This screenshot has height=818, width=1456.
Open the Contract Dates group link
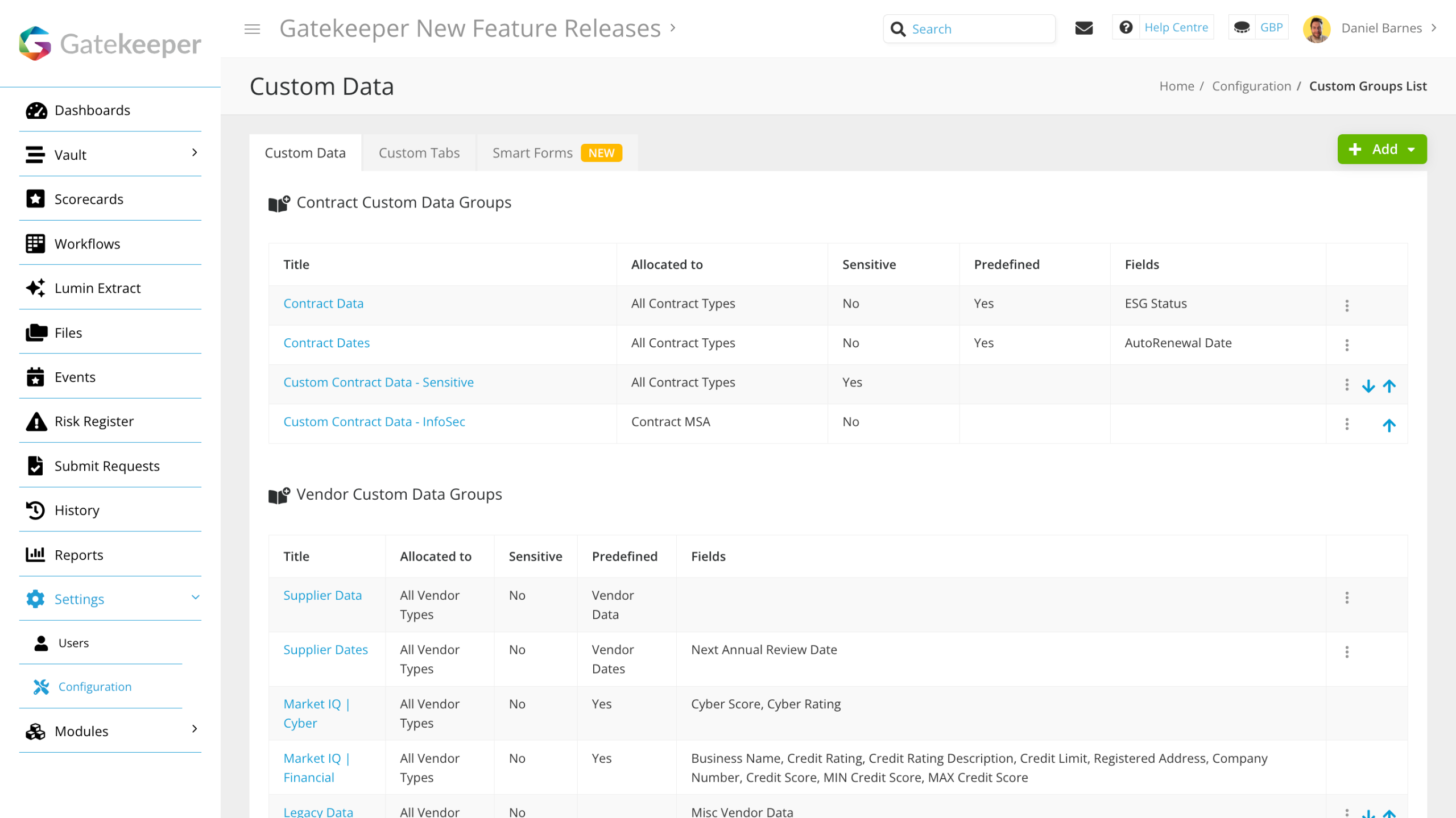point(326,343)
